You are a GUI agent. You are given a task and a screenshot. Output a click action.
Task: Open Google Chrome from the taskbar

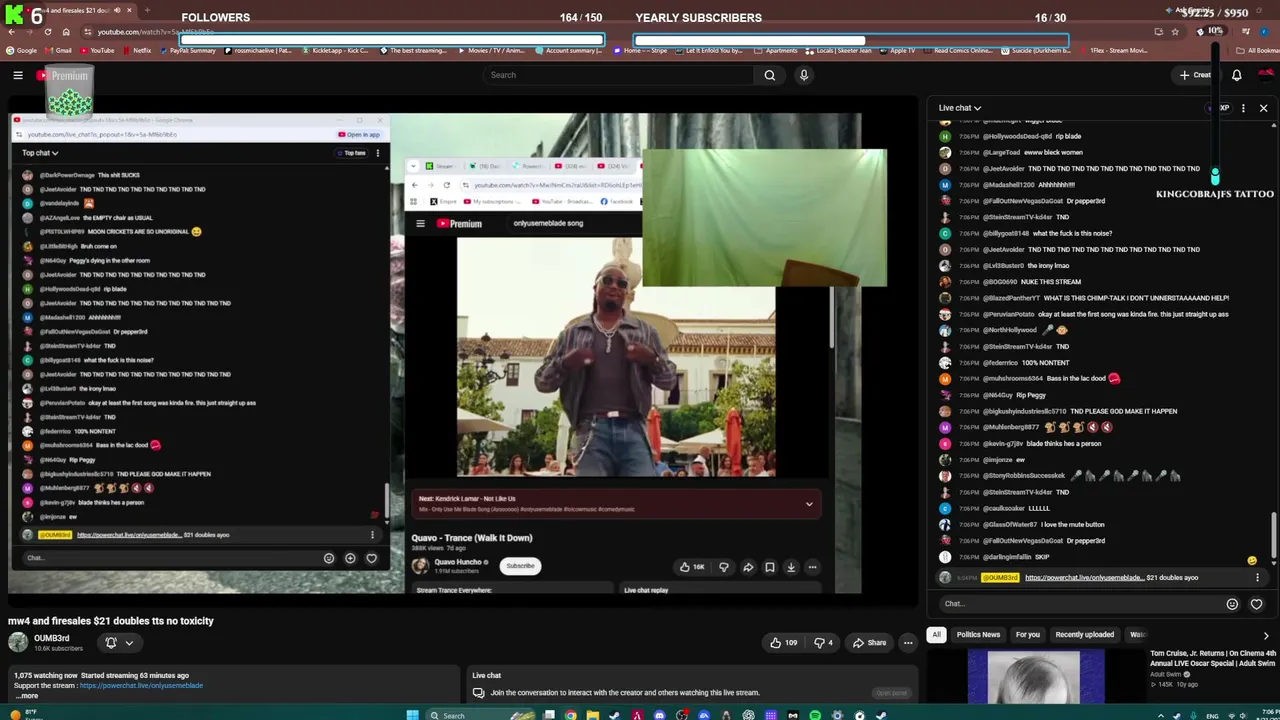[x=570, y=715]
